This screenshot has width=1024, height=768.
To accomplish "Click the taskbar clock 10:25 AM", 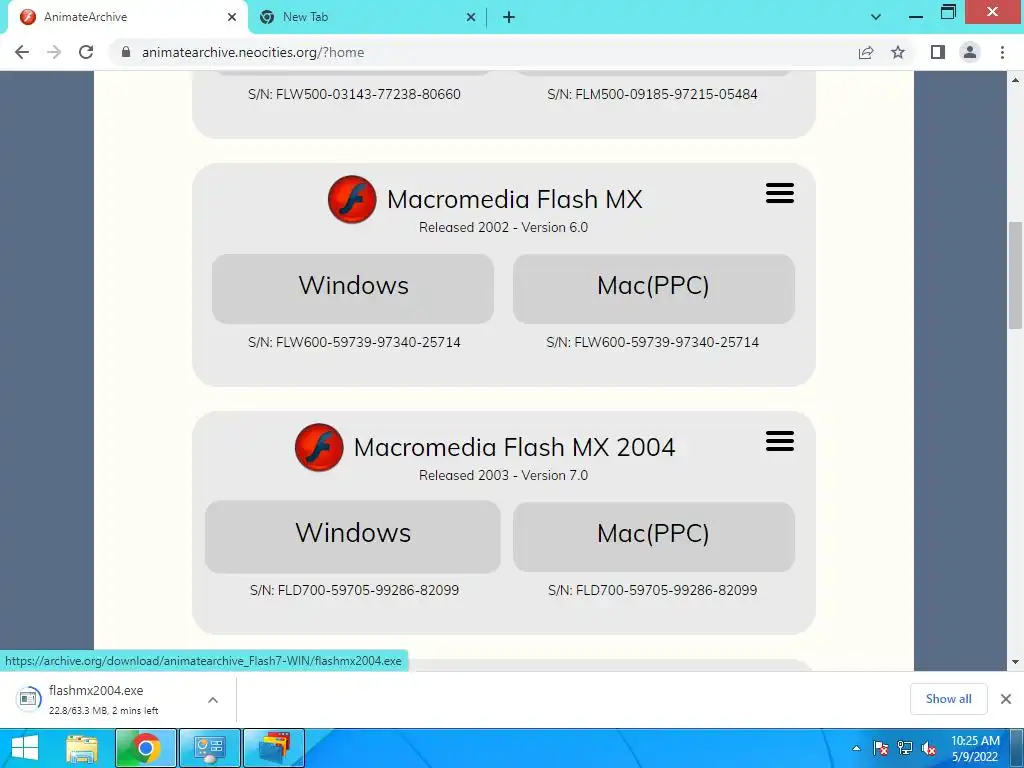I will 975,741.
